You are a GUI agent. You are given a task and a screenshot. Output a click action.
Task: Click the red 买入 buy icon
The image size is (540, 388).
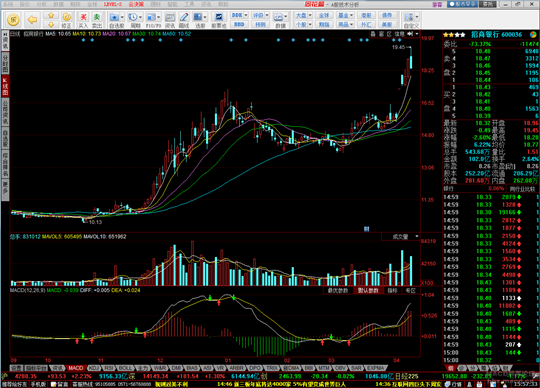[x=83, y=20]
